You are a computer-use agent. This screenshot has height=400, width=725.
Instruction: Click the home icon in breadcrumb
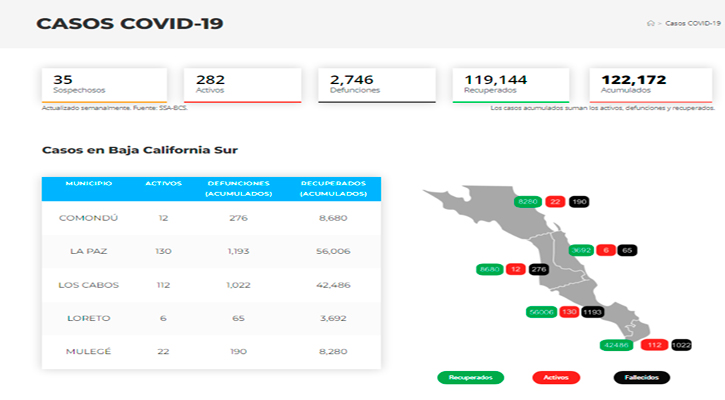pyautogui.click(x=651, y=23)
